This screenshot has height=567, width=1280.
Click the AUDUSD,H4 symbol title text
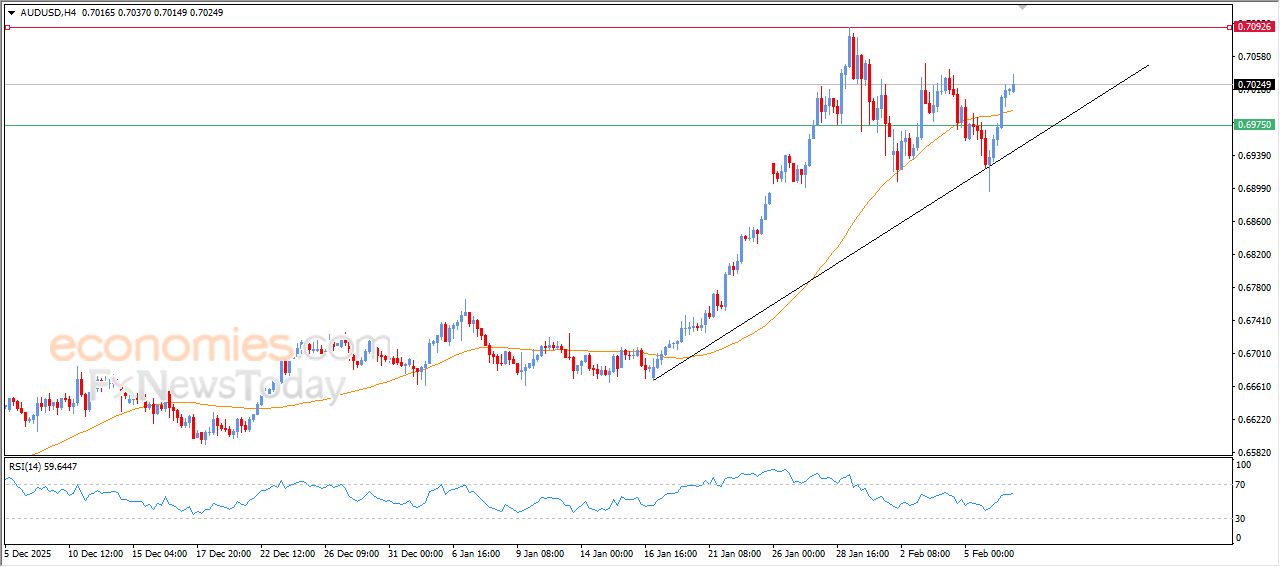[x=48, y=13]
